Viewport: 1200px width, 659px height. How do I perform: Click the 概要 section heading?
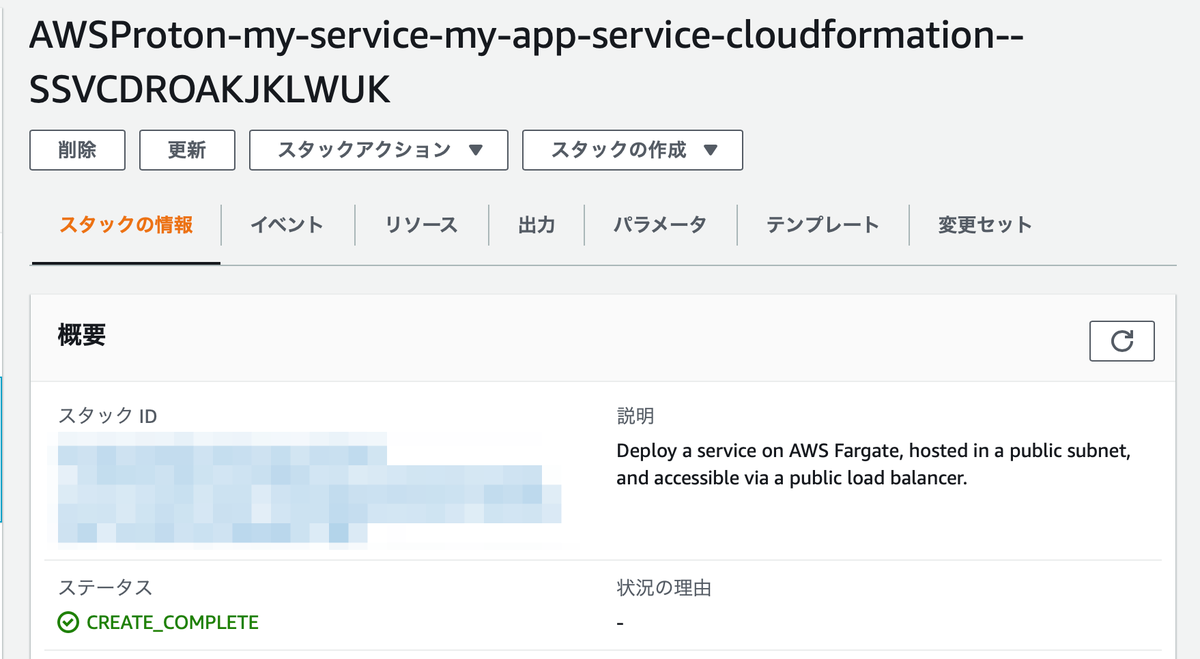[82, 335]
